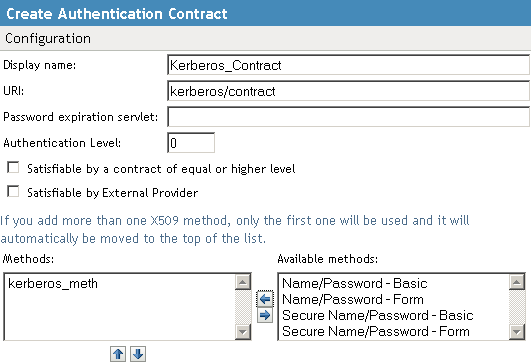Toggle Satisfiable by External Provider checkbox
Image resolution: width=531 pixels, height=362 pixels.
click(x=13, y=191)
